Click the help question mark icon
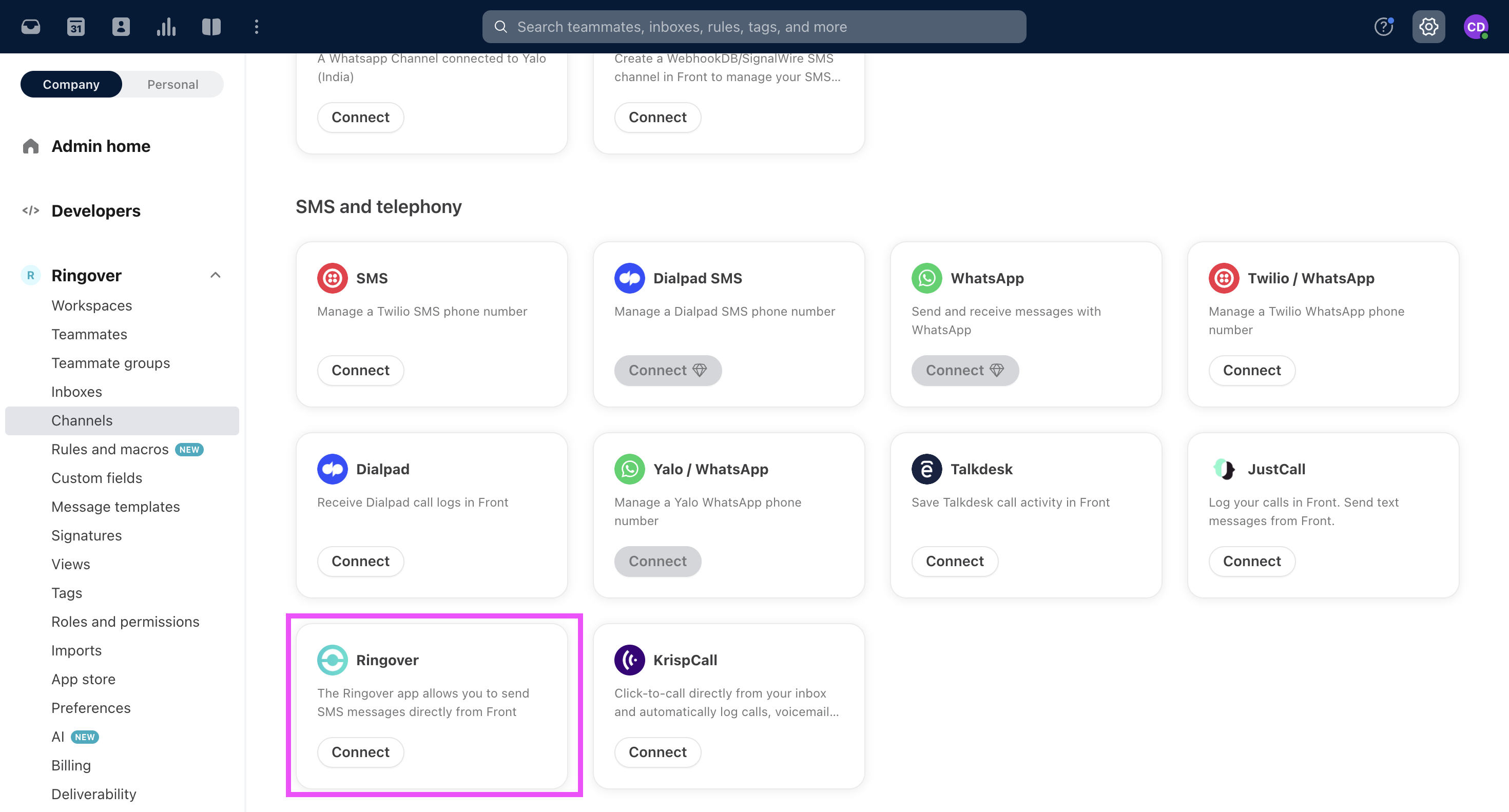 [1384, 26]
